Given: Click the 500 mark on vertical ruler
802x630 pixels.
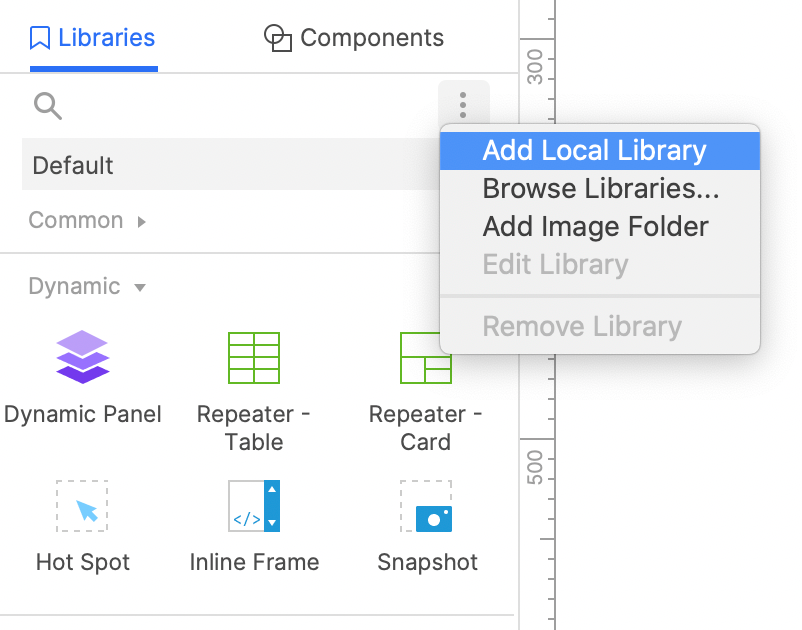Looking at the screenshot, I should pyautogui.click(x=534, y=467).
